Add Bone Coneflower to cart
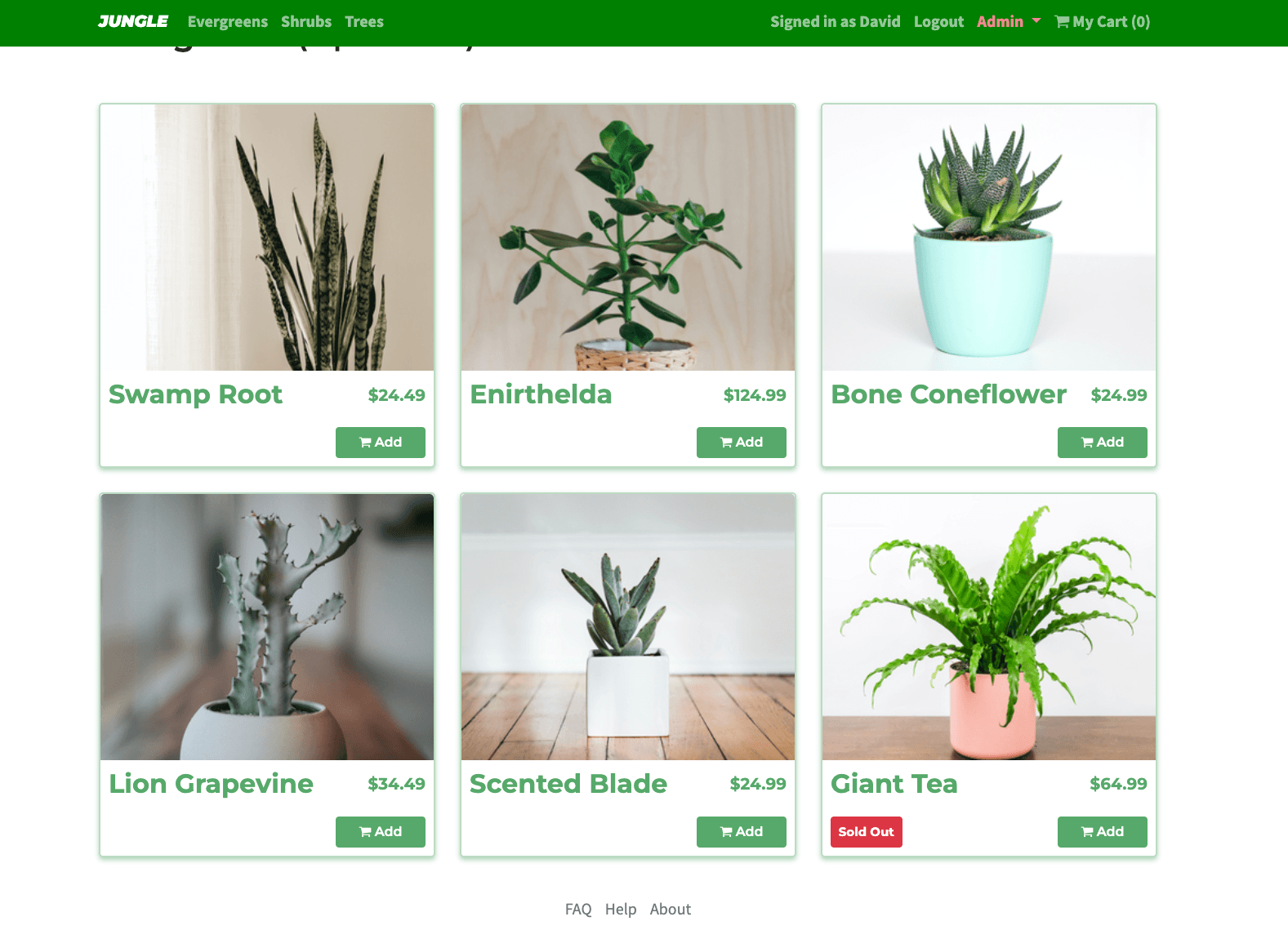 click(x=1103, y=443)
